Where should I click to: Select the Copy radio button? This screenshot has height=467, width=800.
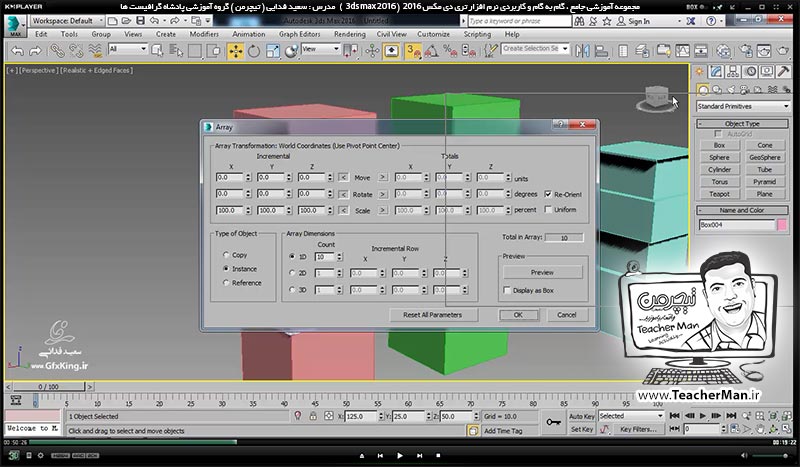pos(226,255)
